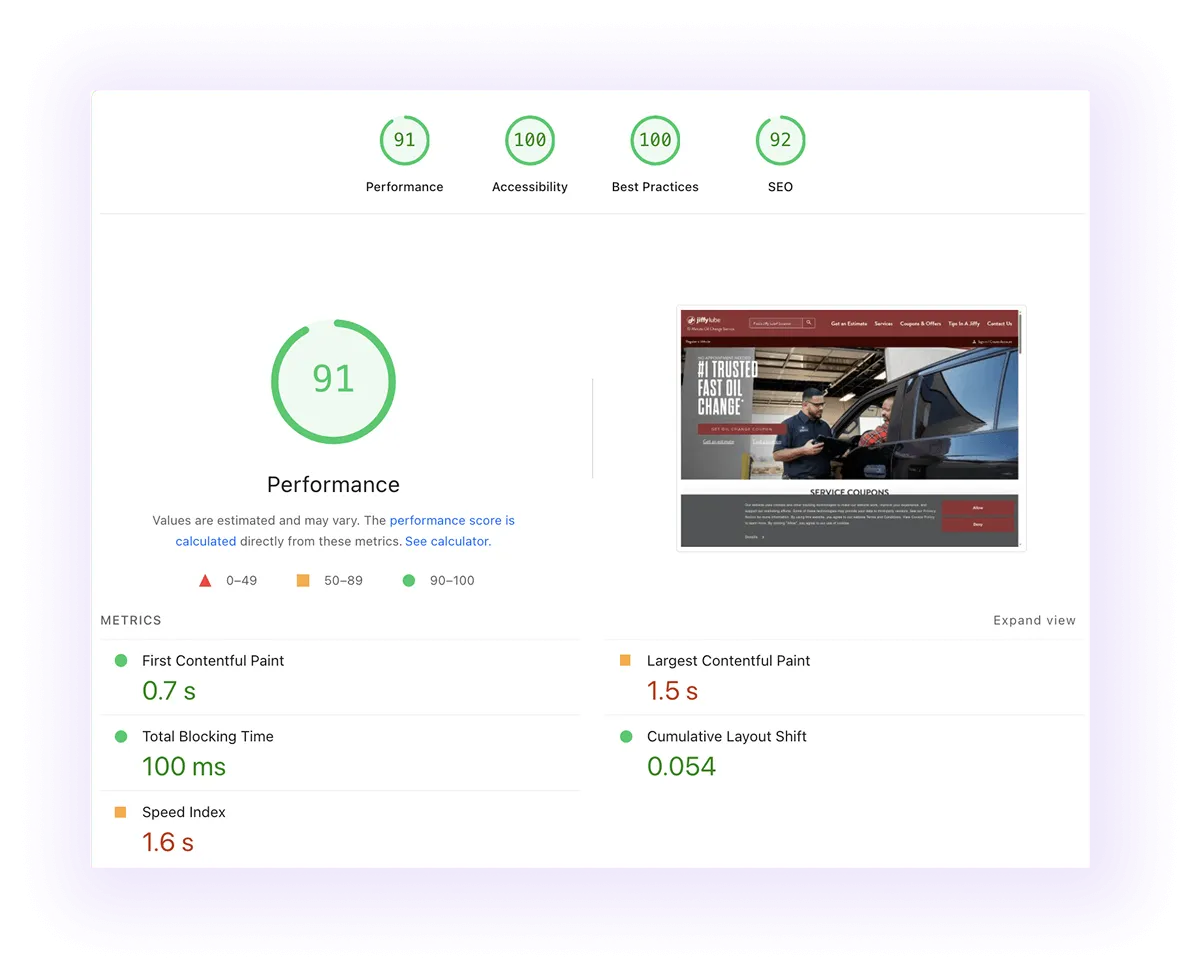This screenshot has width=1200, height=978.
Task: Open Expand view for the metrics section
Action: [1034, 620]
